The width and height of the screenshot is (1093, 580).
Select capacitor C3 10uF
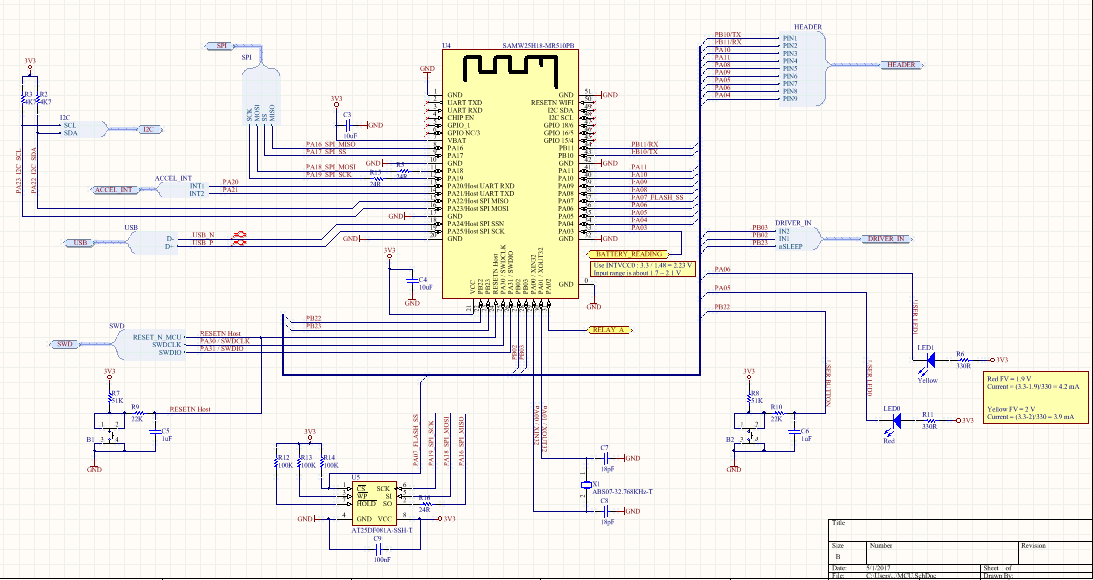pyautogui.click(x=348, y=125)
